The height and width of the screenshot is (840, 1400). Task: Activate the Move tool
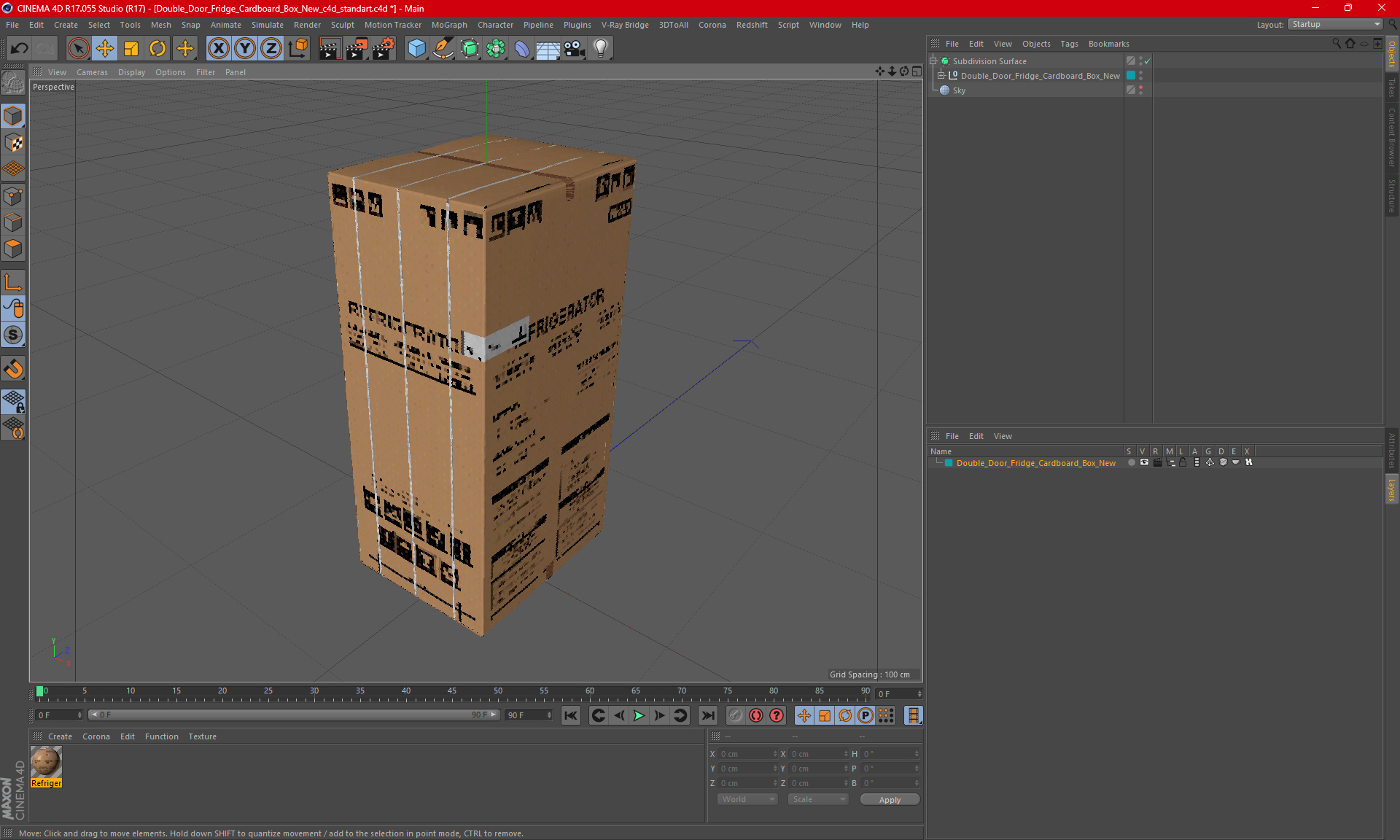pos(105,49)
